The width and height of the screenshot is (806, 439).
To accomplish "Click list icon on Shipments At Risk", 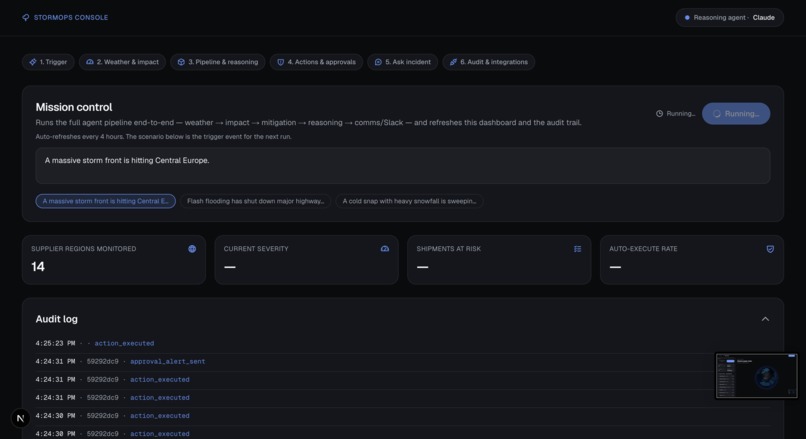I will [x=577, y=249].
